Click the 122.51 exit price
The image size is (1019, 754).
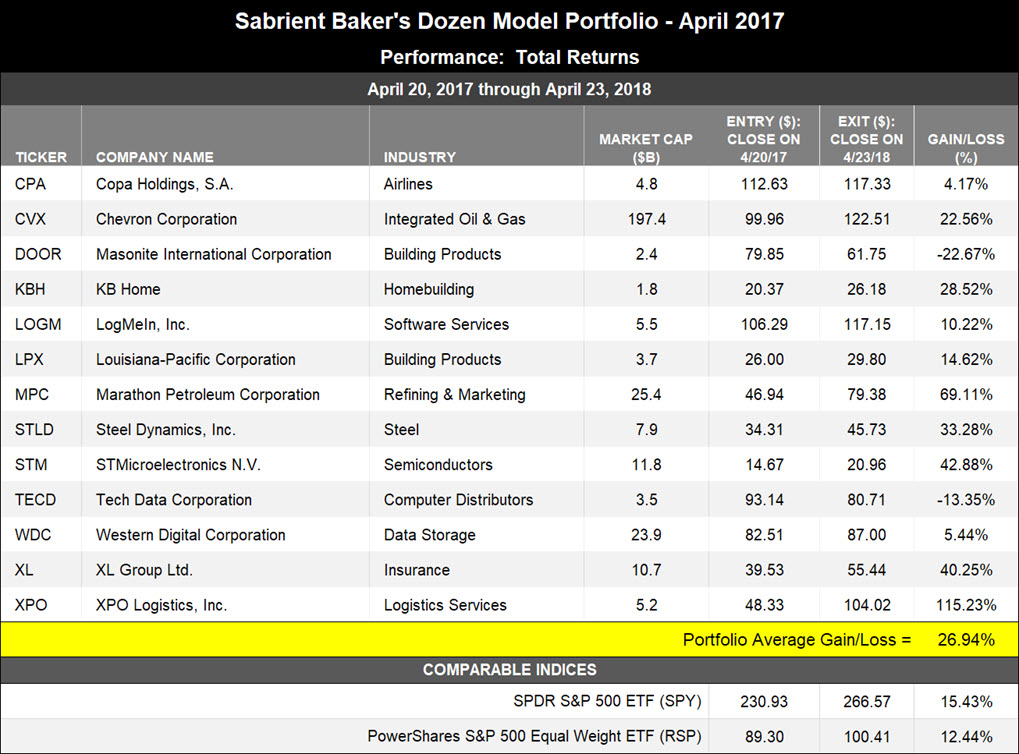[x=866, y=219]
